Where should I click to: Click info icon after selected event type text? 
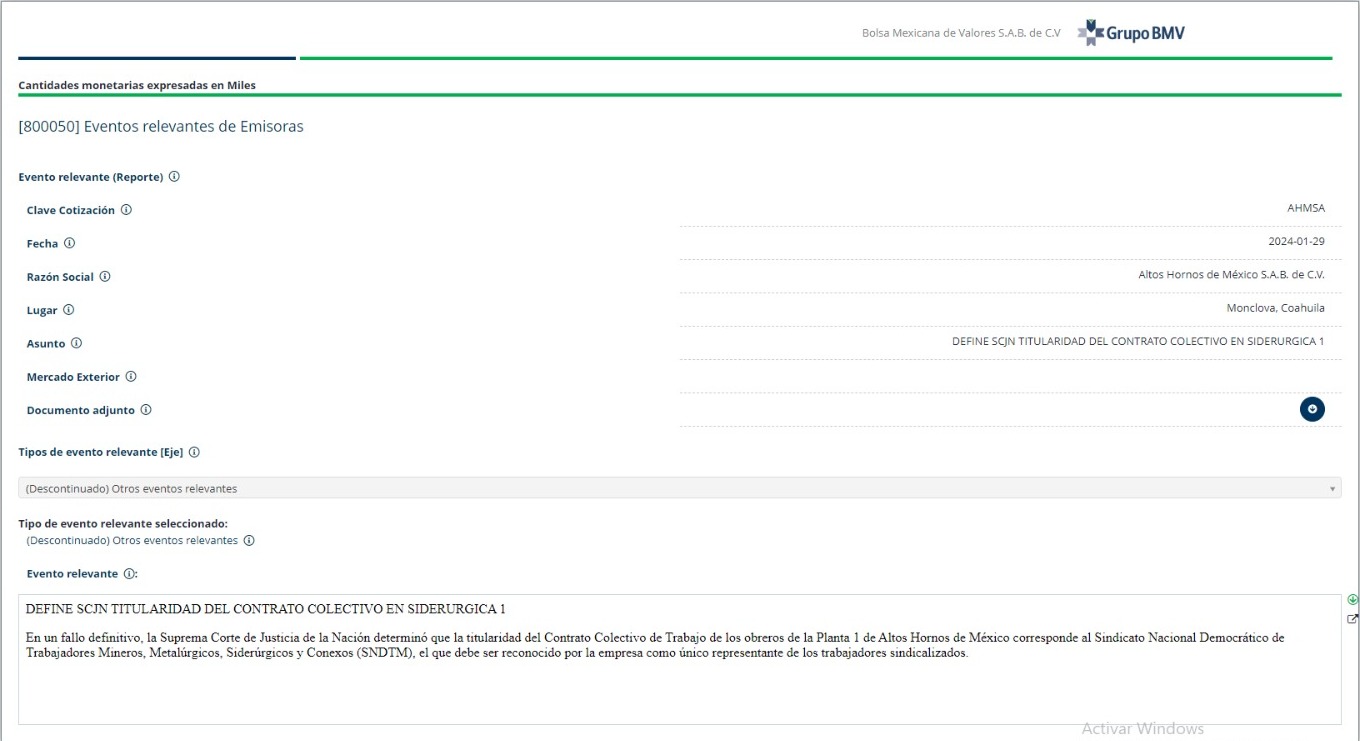click(249, 541)
